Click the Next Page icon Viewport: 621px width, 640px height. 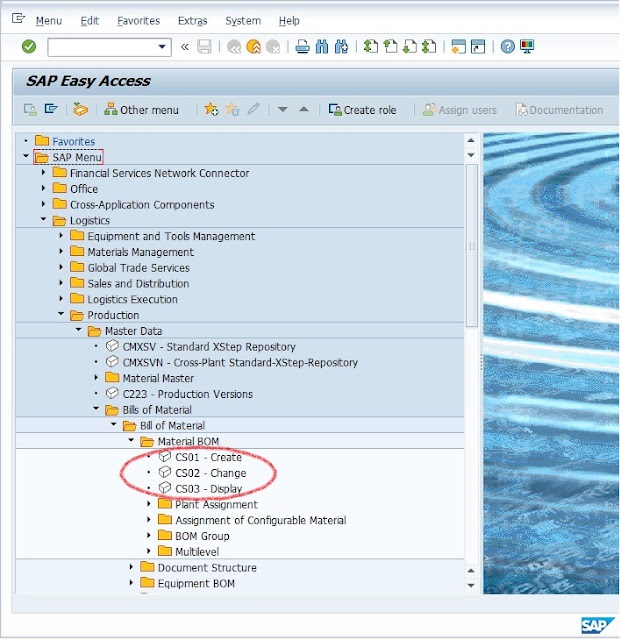point(410,46)
